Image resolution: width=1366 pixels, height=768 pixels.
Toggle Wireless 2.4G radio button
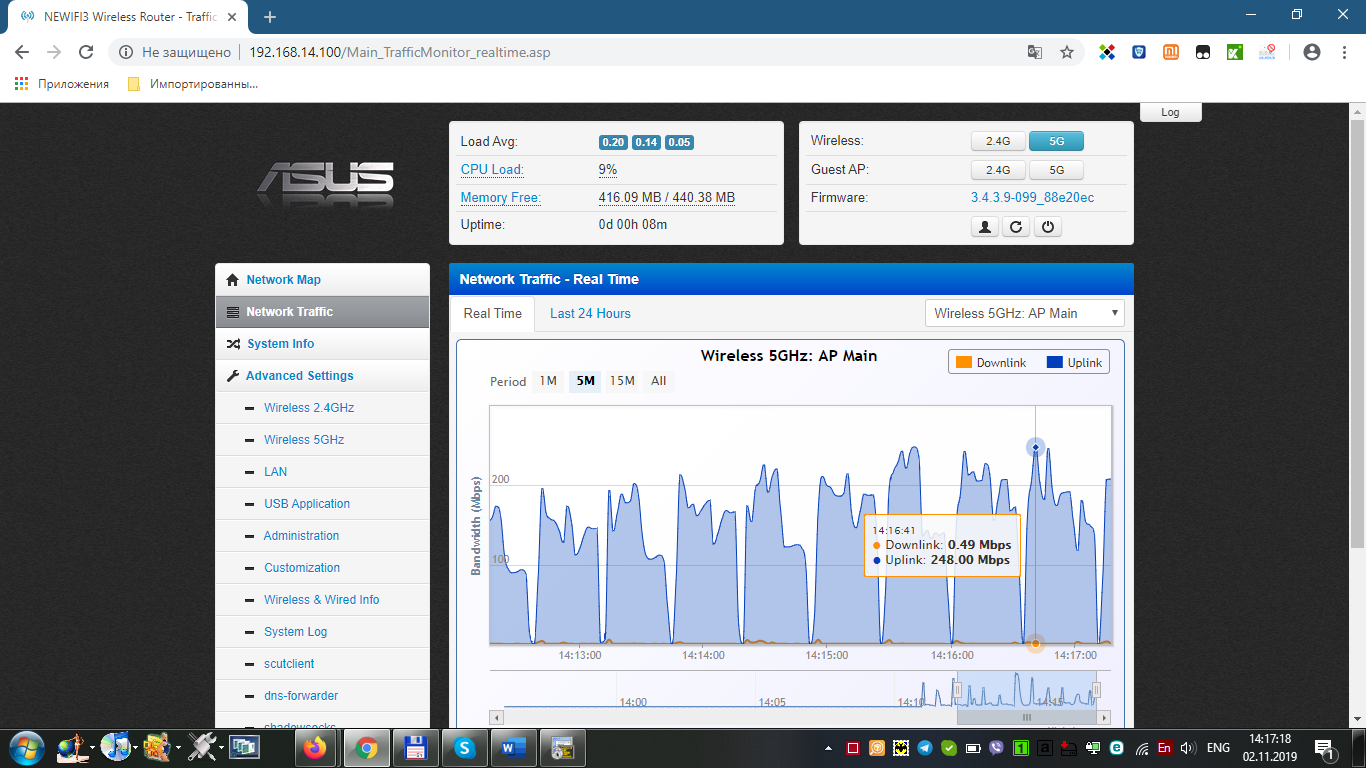(997, 142)
